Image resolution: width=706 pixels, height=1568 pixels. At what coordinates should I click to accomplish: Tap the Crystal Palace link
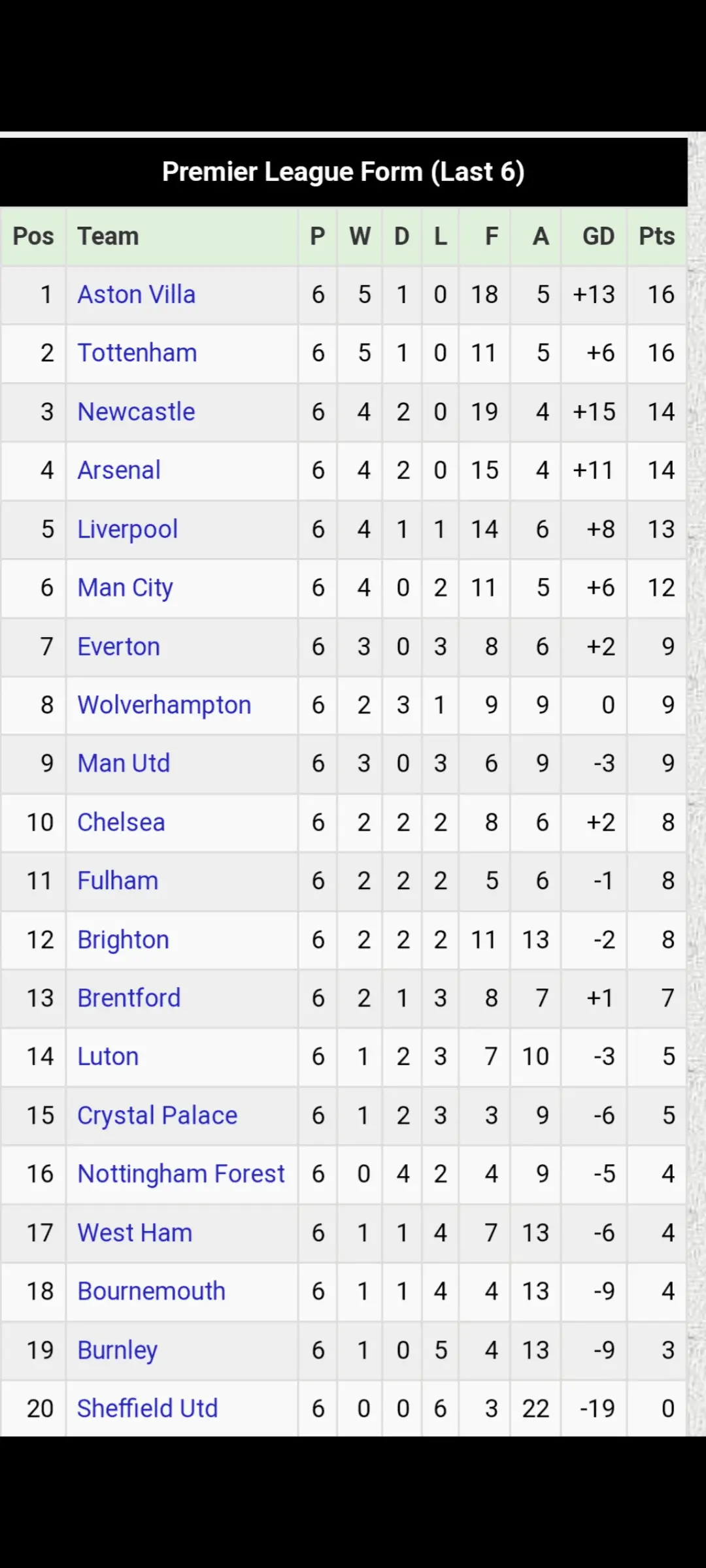pos(157,1115)
